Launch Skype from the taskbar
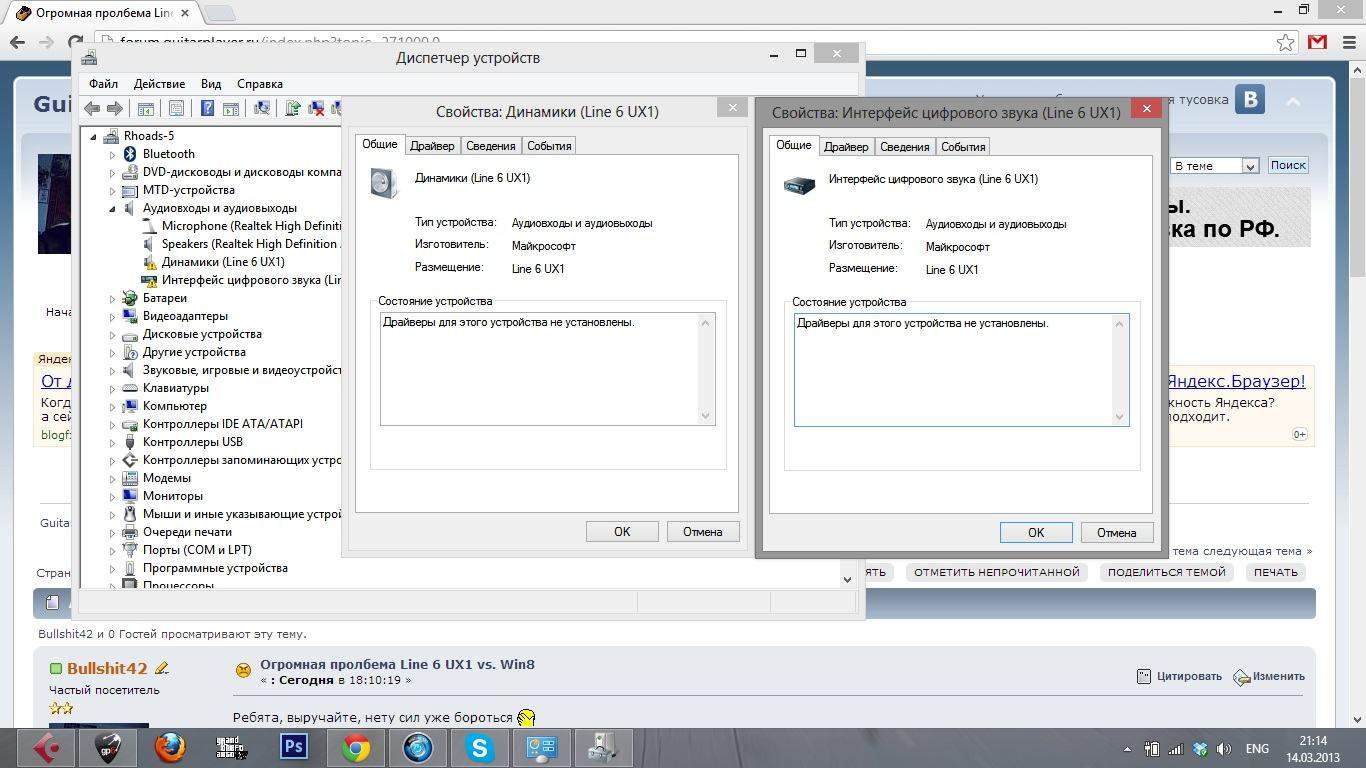The image size is (1366, 768). [479, 747]
